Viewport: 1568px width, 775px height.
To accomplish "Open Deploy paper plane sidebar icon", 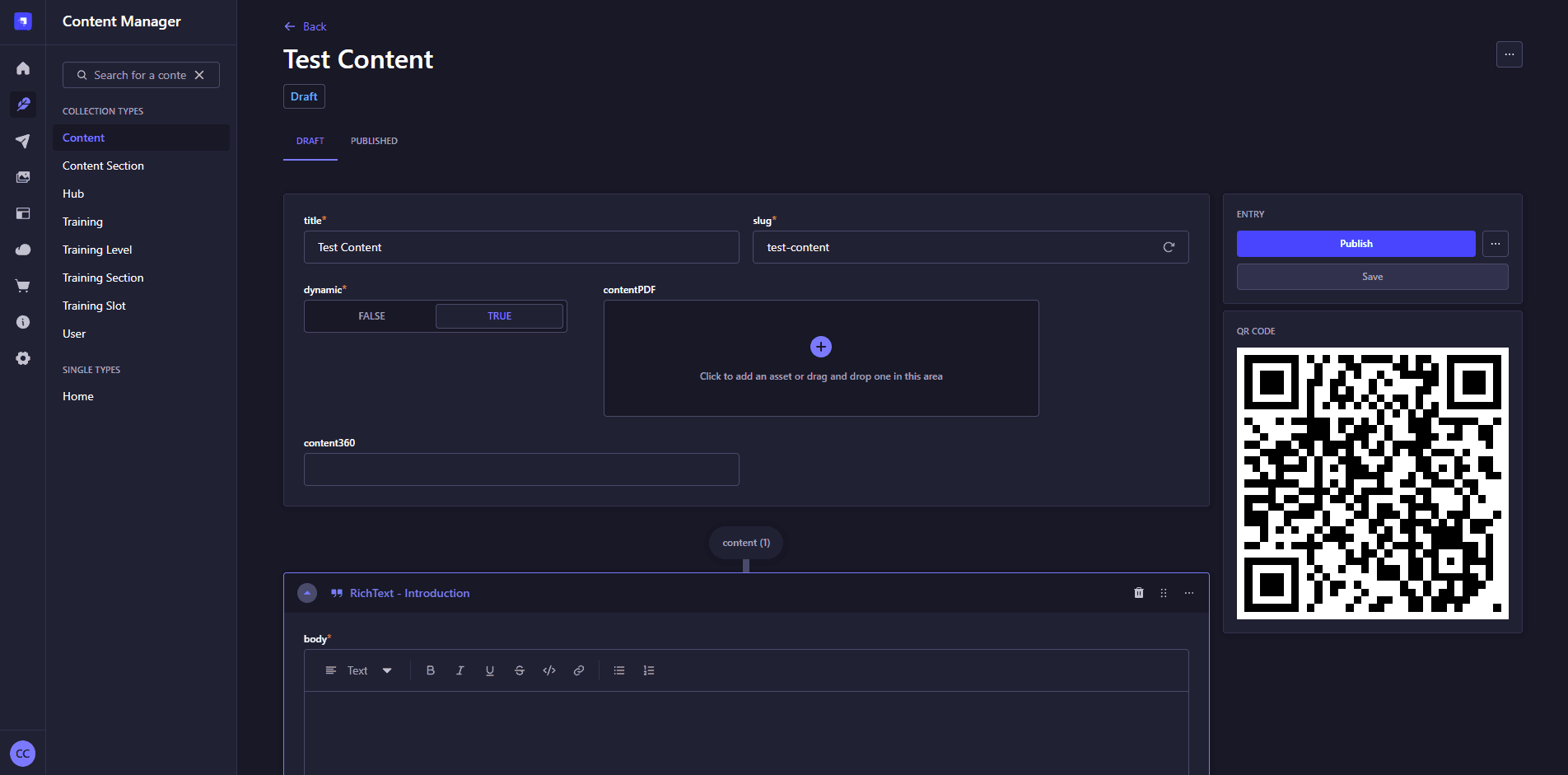I will pos(23,141).
